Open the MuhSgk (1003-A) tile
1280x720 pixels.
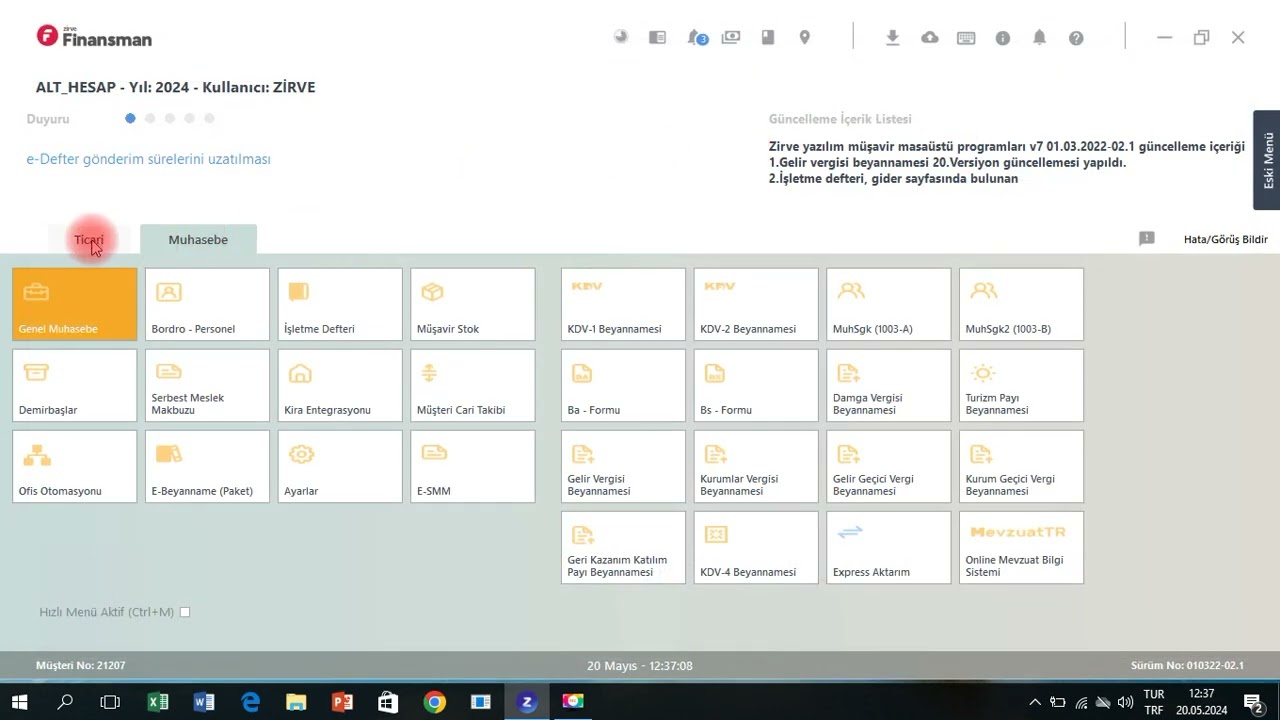[889, 304]
